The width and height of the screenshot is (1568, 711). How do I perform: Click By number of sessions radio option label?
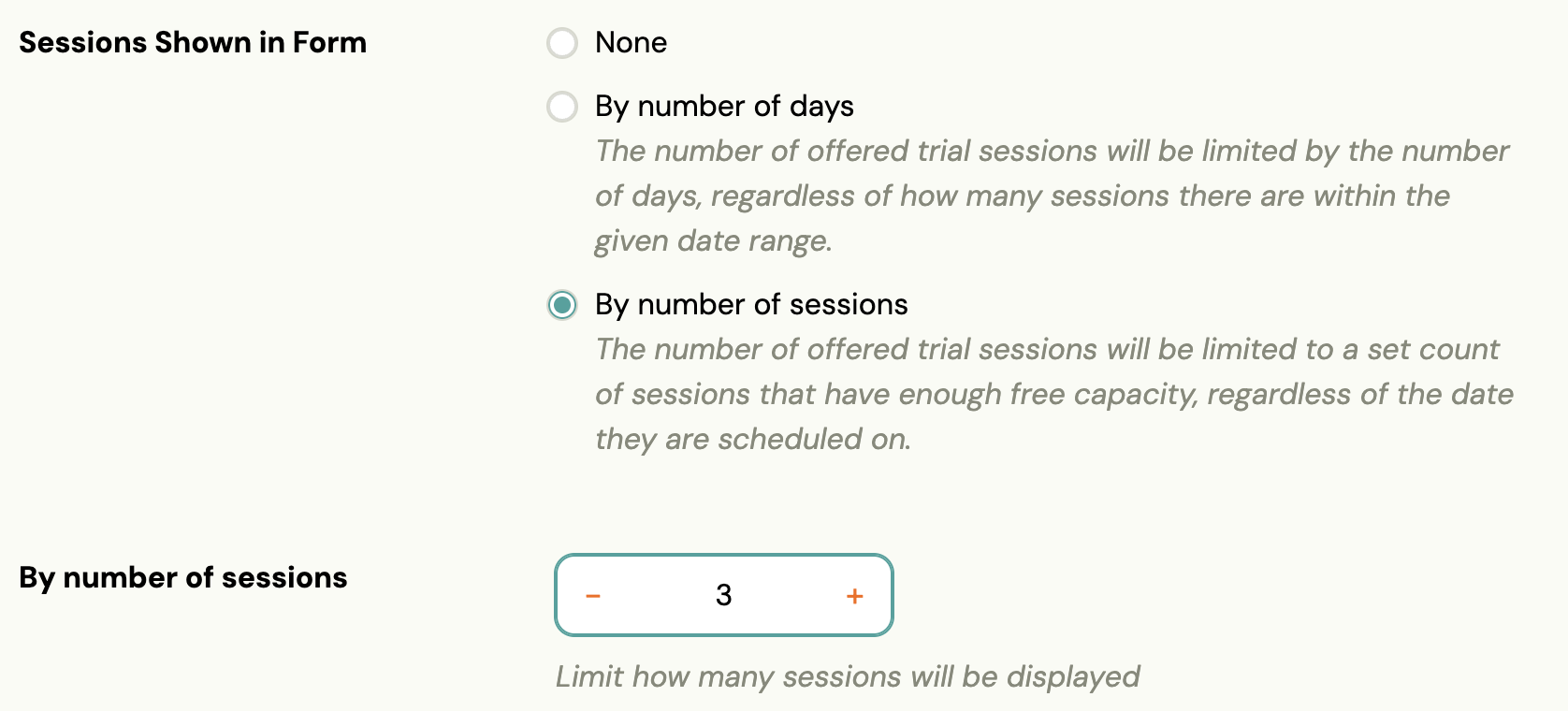coord(751,305)
